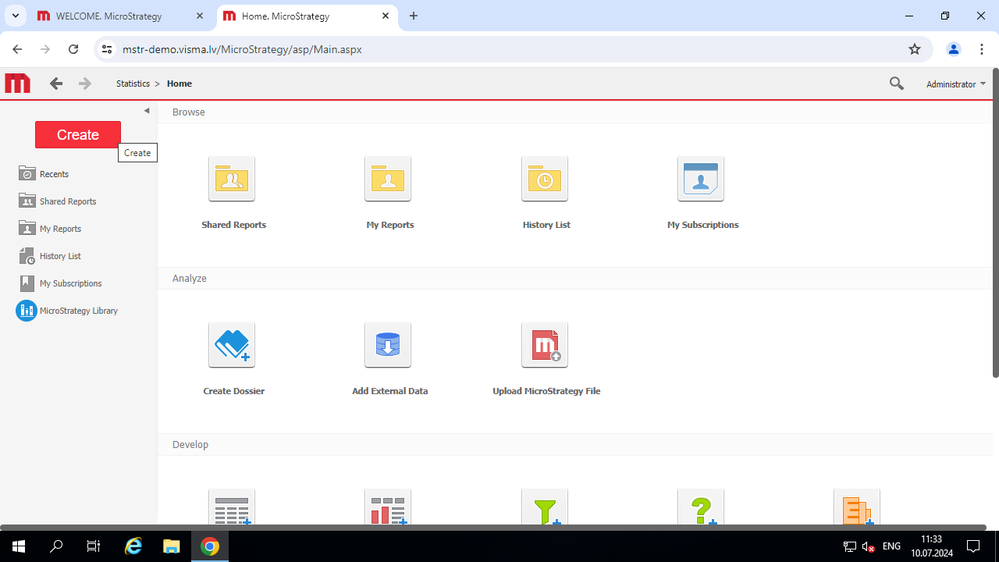Image resolution: width=999 pixels, height=562 pixels.
Task: View site information icon in address bar
Action: point(107,49)
